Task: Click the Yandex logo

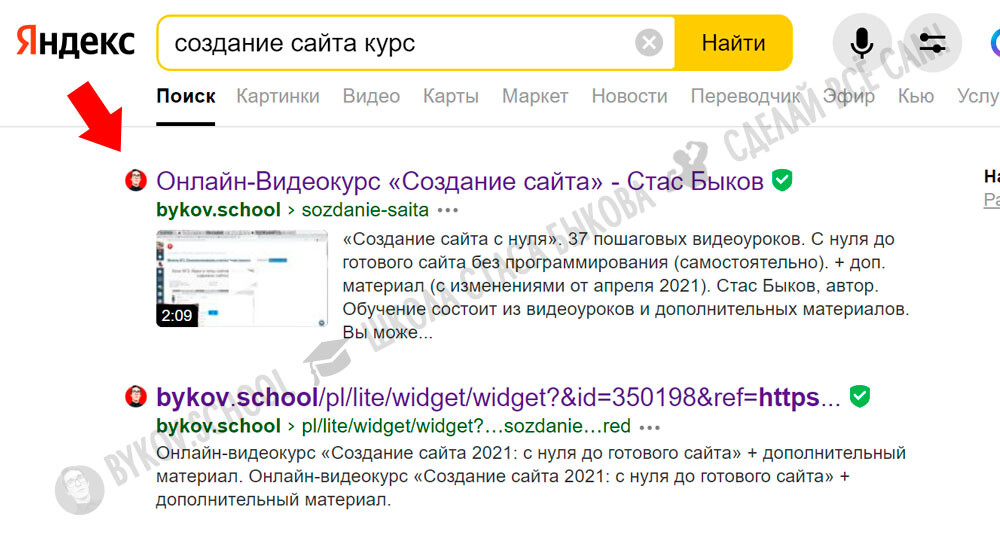Action: pyautogui.click(x=75, y=42)
